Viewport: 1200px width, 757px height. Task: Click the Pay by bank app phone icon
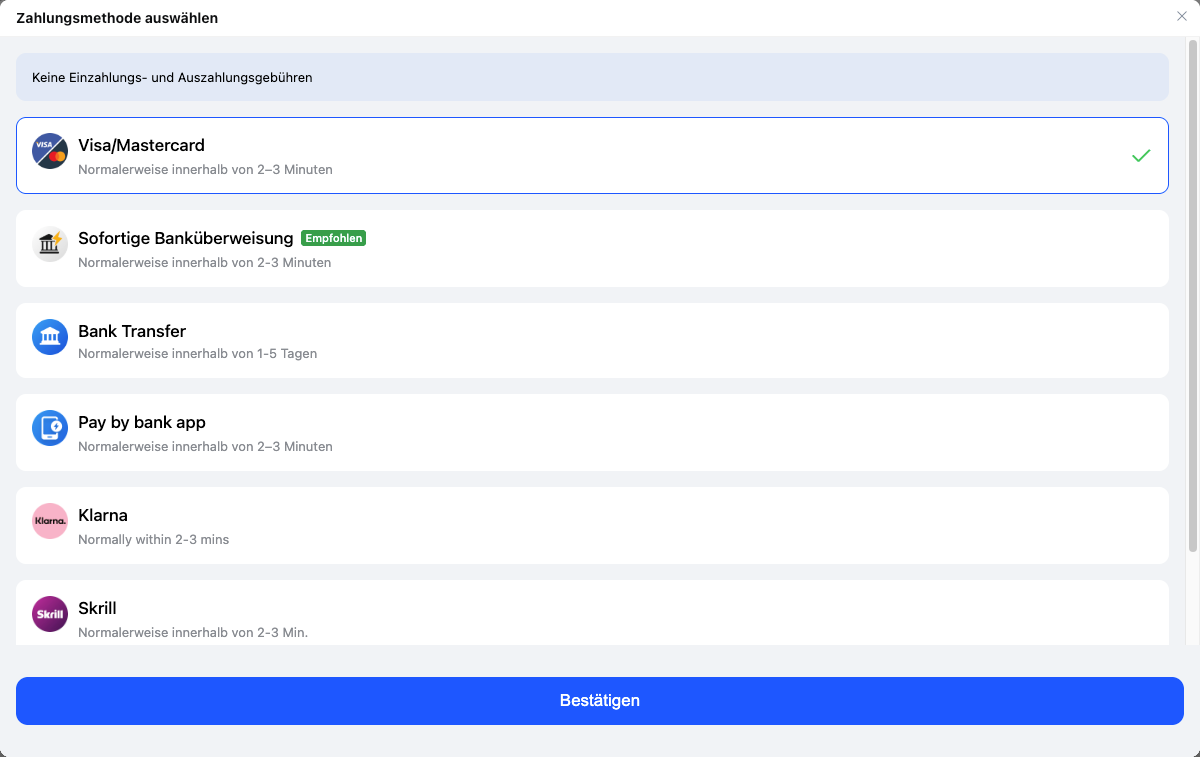tap(50, 428)
